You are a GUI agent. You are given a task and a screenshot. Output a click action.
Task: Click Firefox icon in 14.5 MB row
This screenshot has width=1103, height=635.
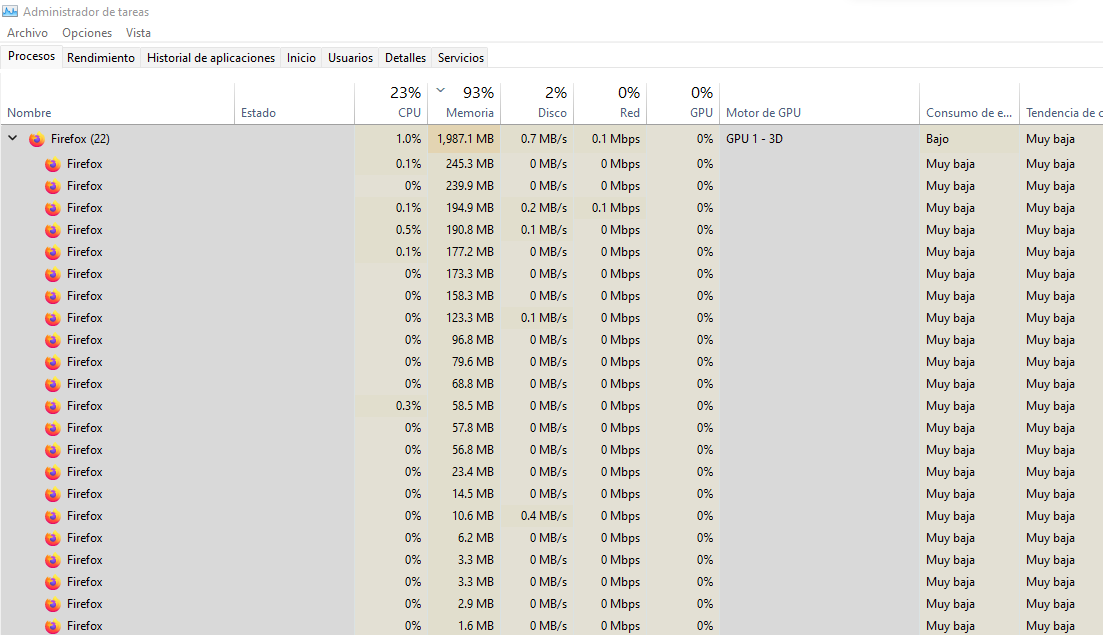52,495
